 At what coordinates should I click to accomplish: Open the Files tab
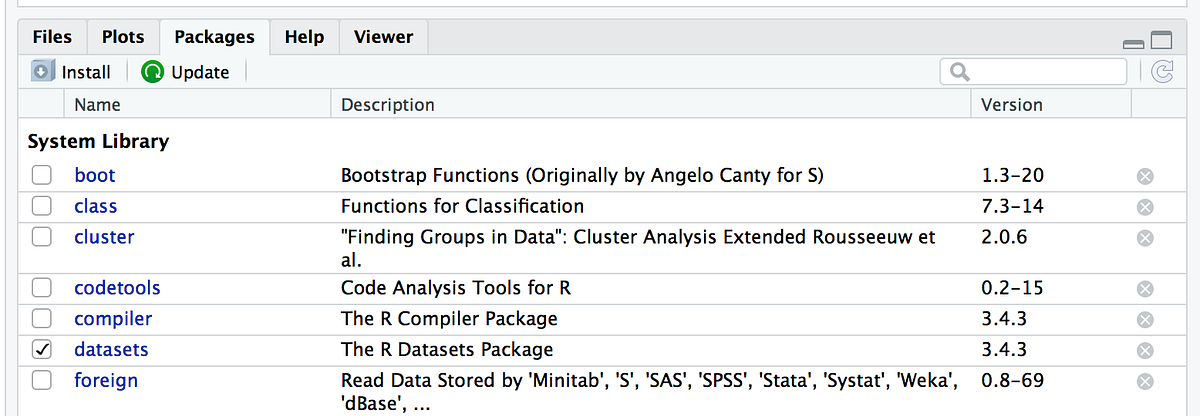coord(52,37)
